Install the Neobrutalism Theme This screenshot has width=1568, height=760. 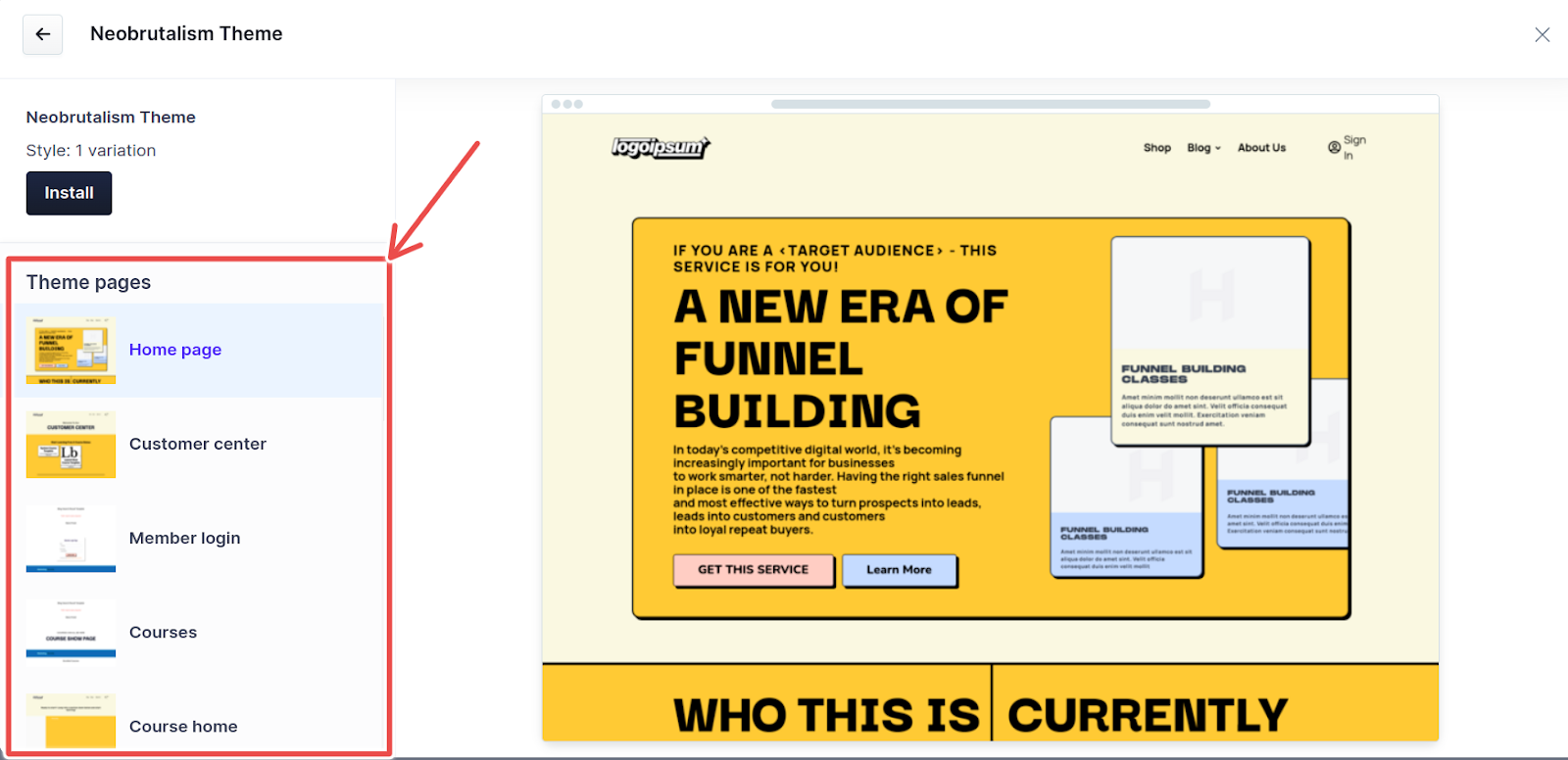coord(69,193)
